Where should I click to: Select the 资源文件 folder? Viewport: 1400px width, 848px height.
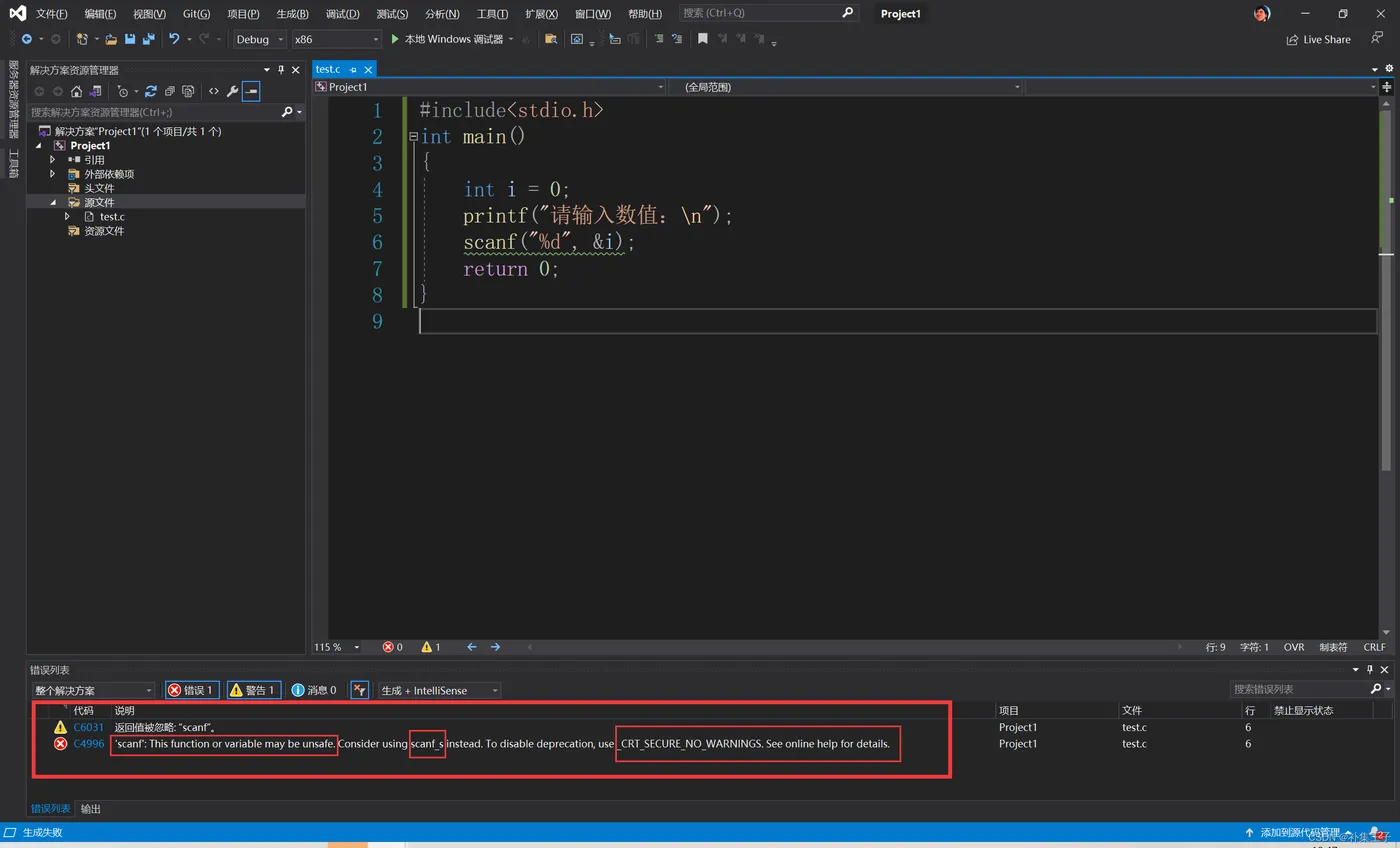point(104,231)
